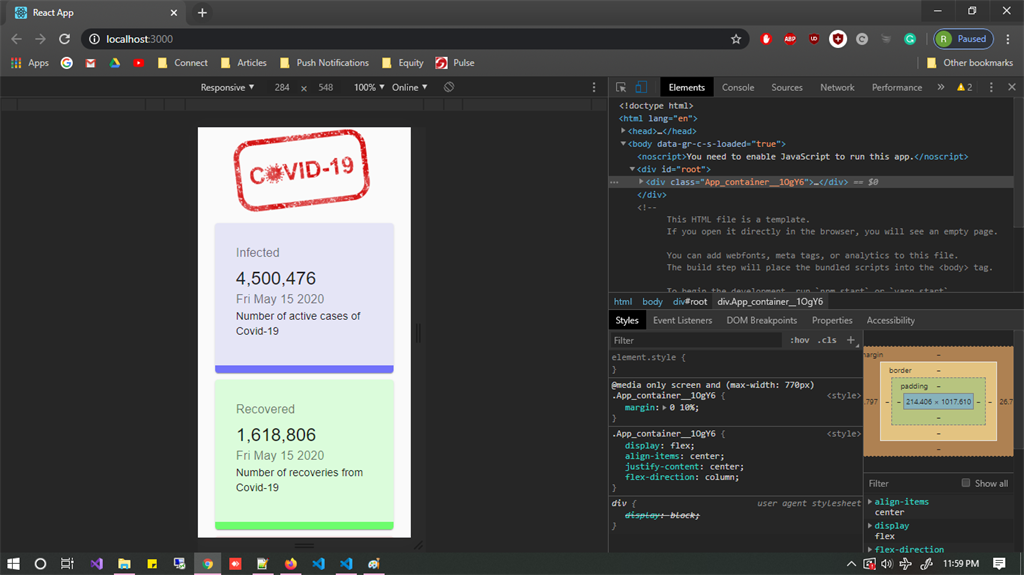The width and height of the screenshot is (1024, 575).
Task: Toggle the device toolbar icon
Action: click(x=641, y=87)
